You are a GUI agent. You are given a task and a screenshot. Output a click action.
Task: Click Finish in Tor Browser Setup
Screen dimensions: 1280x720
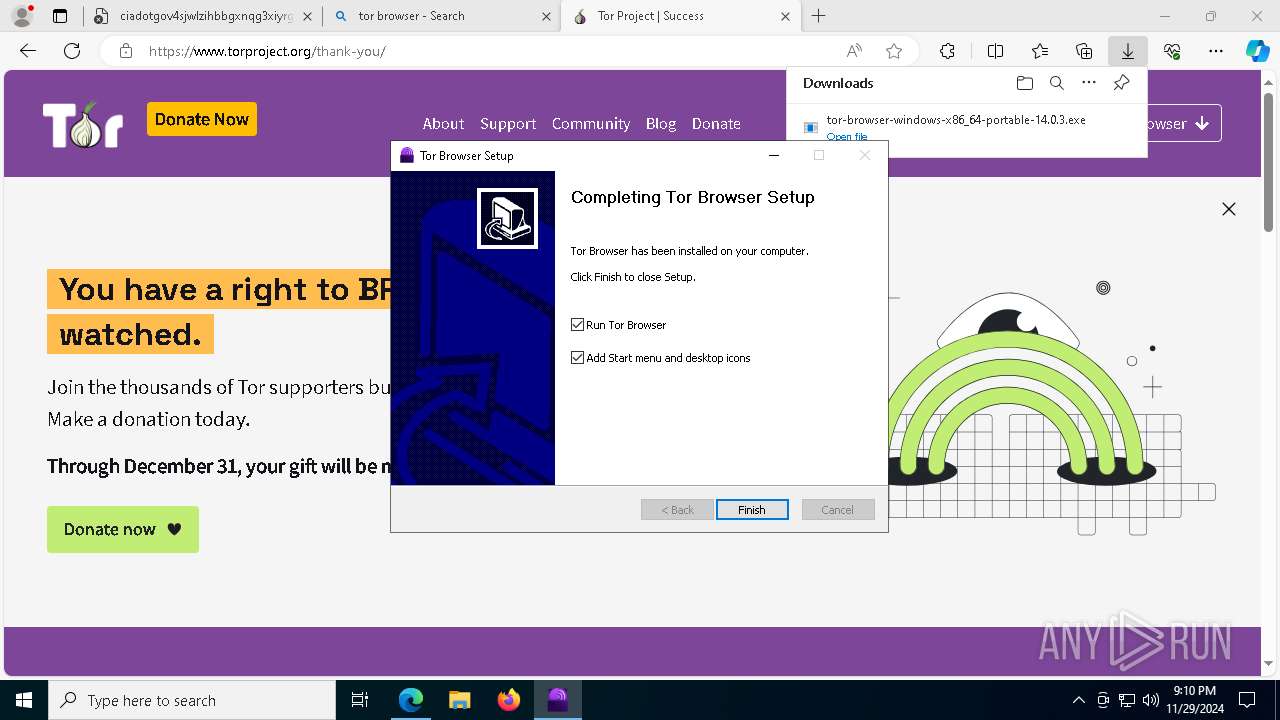click(x=752, y=510)
